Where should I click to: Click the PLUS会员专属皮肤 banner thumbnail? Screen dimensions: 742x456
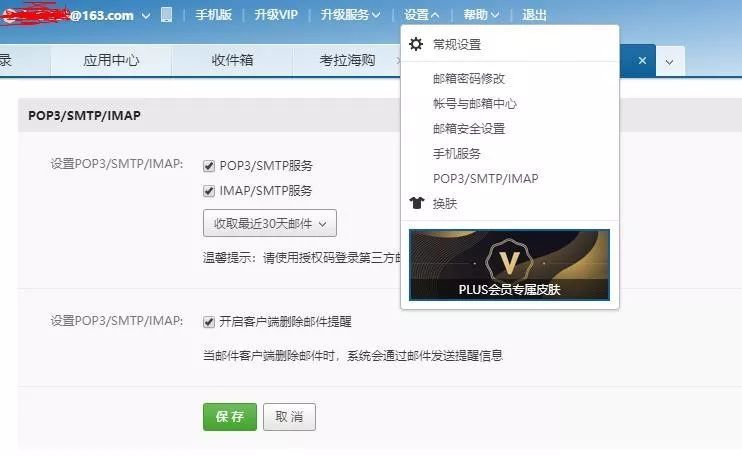(509, 265)
